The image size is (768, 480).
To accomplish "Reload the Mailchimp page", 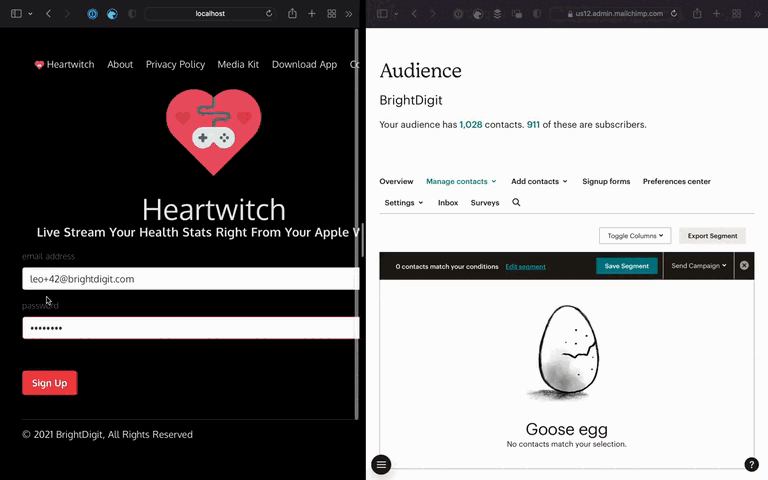I will click(674, 14).
